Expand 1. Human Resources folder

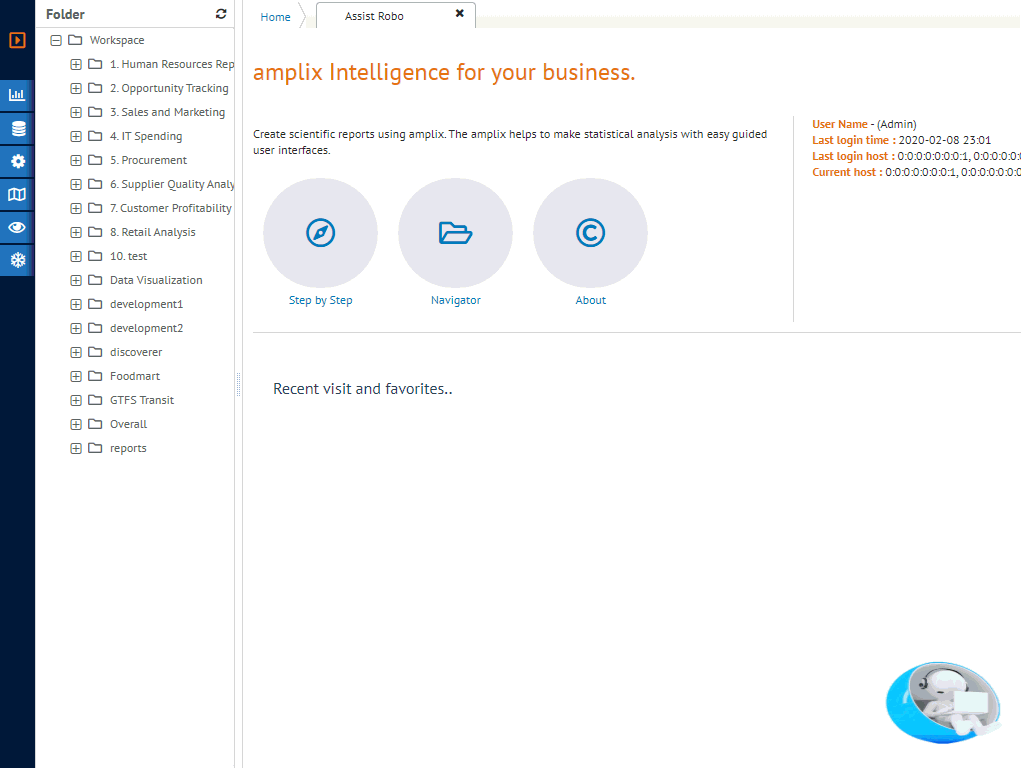[x=76, y=65]
